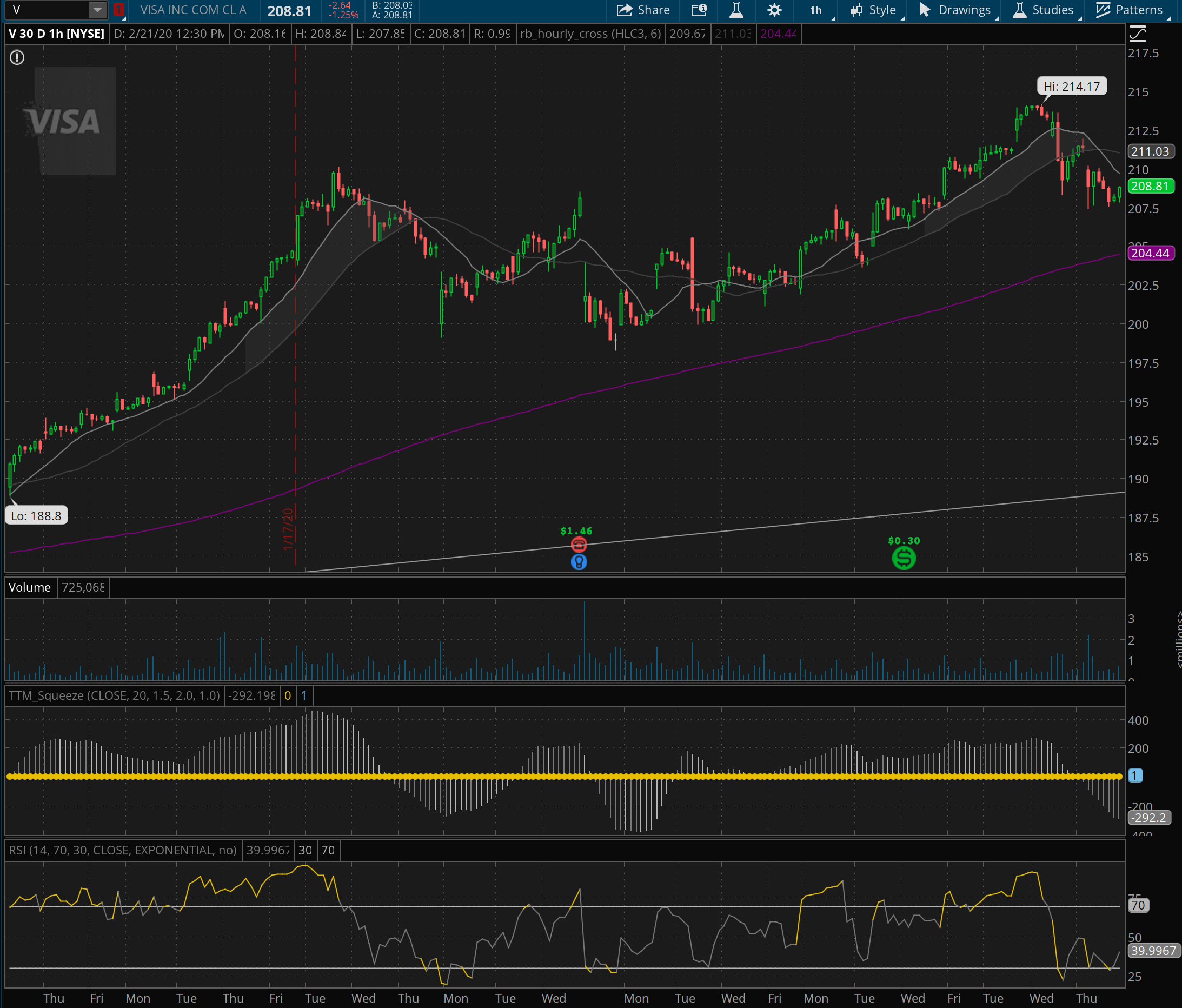Viewport: 1182px width, 1008px height.
Task: Click the flask icon beside the gear
Action: click(736, 10)
